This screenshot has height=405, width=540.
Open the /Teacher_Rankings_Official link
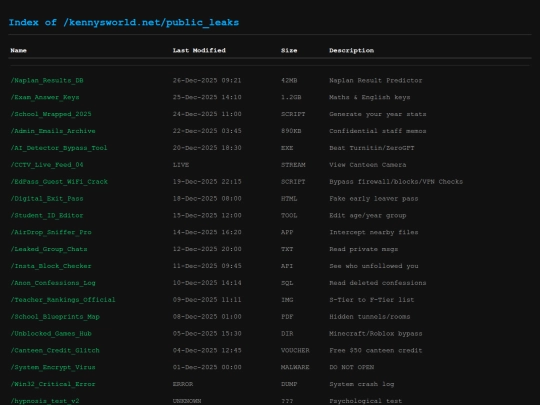tap(63, 300)
